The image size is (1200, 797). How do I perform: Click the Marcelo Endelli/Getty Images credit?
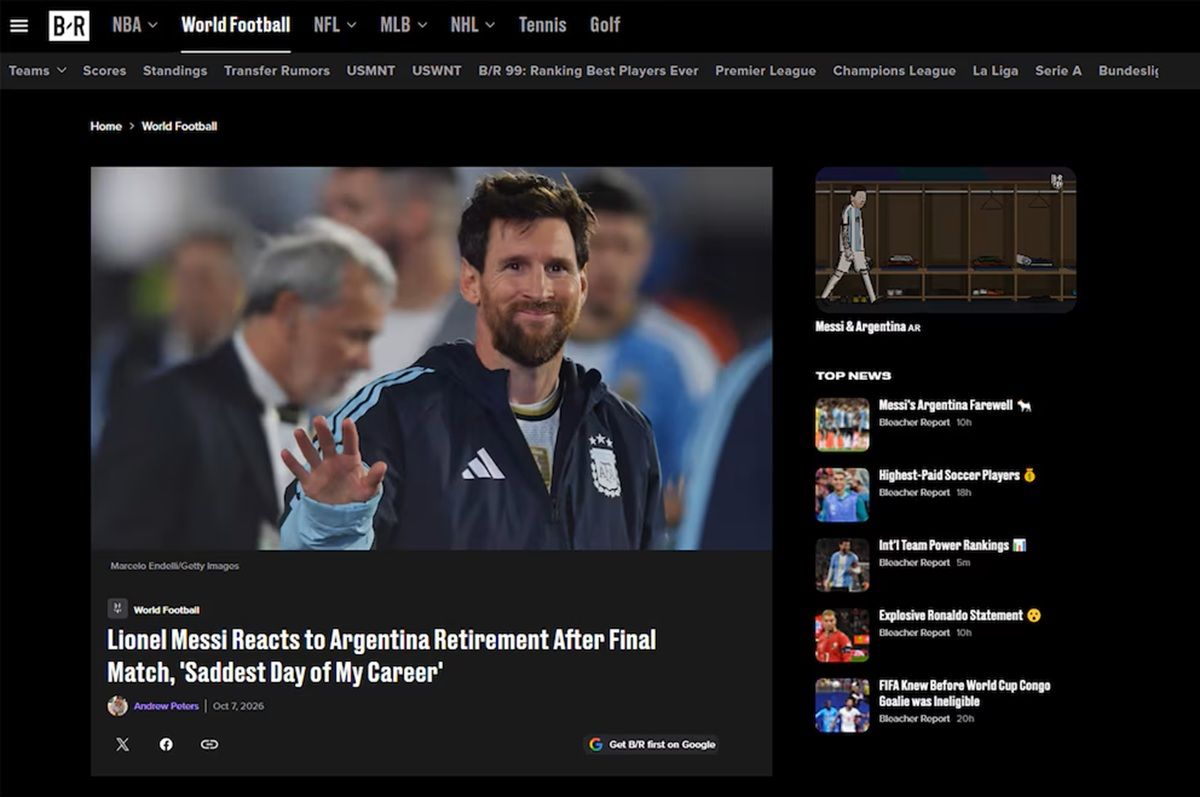click(x=175, y=566)
